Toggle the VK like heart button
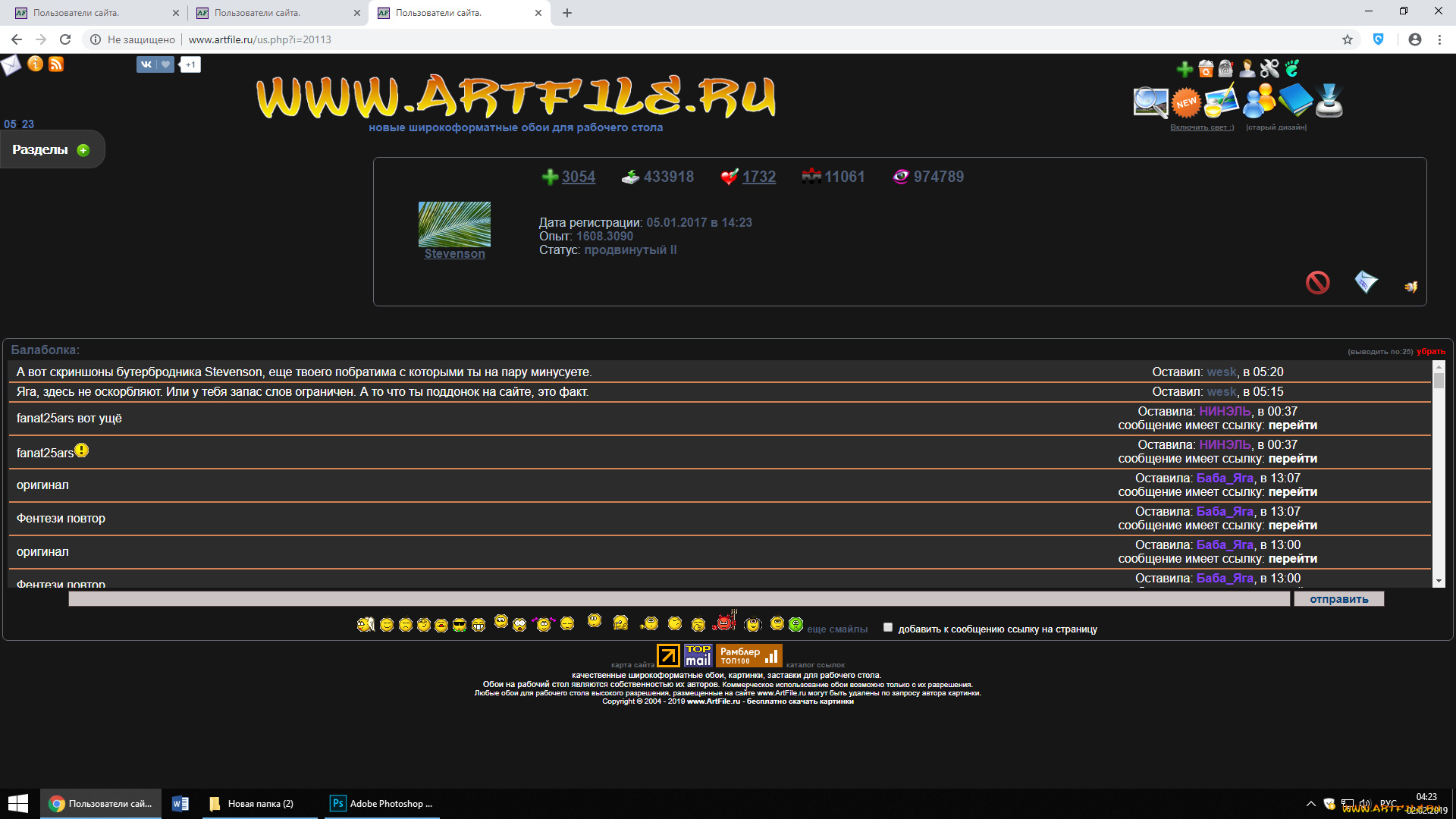Screen dimensions: 1456x819 click(x=165, y=64)
